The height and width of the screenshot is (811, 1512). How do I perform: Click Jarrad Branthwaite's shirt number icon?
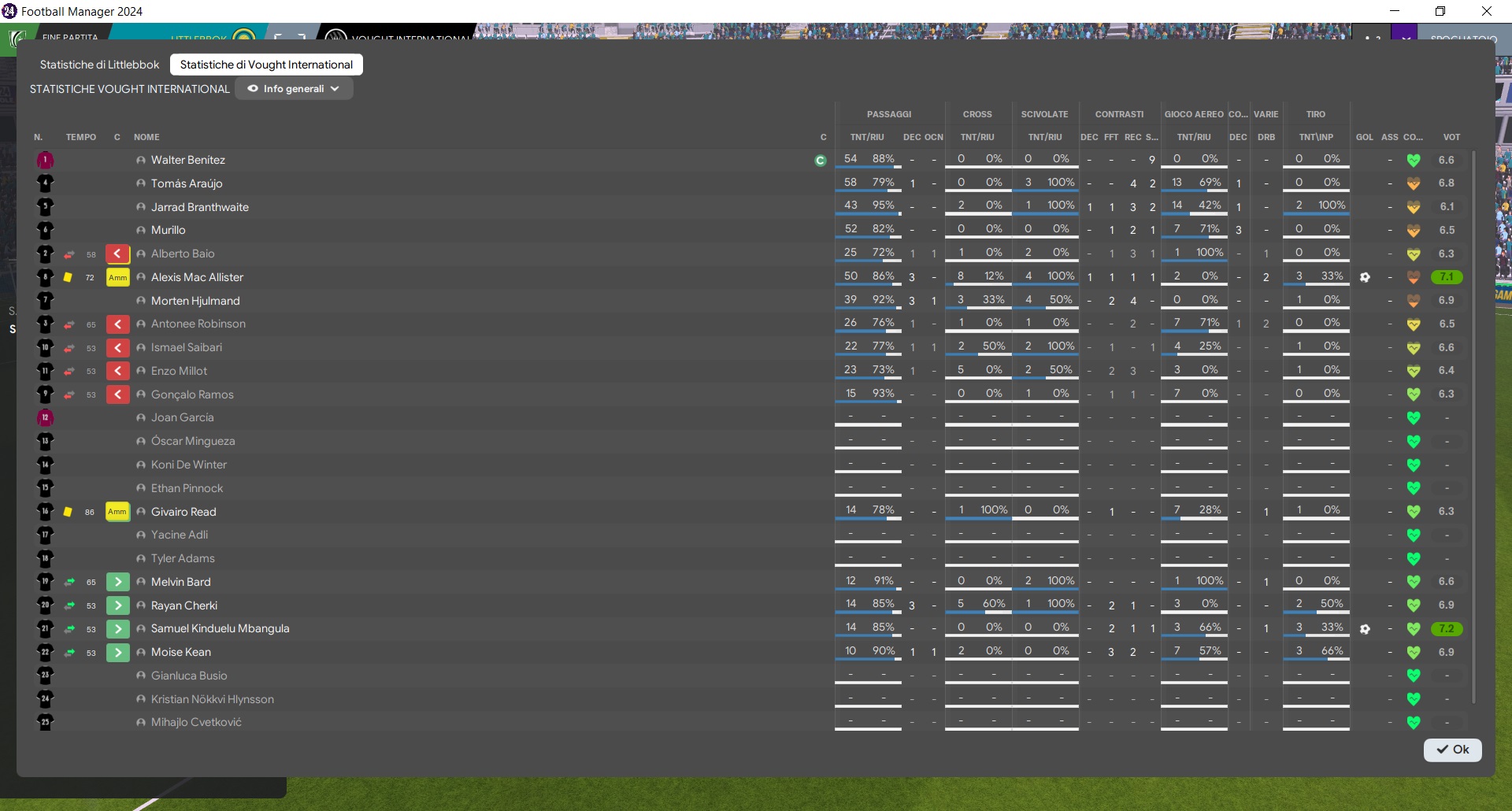click(45, 207)
